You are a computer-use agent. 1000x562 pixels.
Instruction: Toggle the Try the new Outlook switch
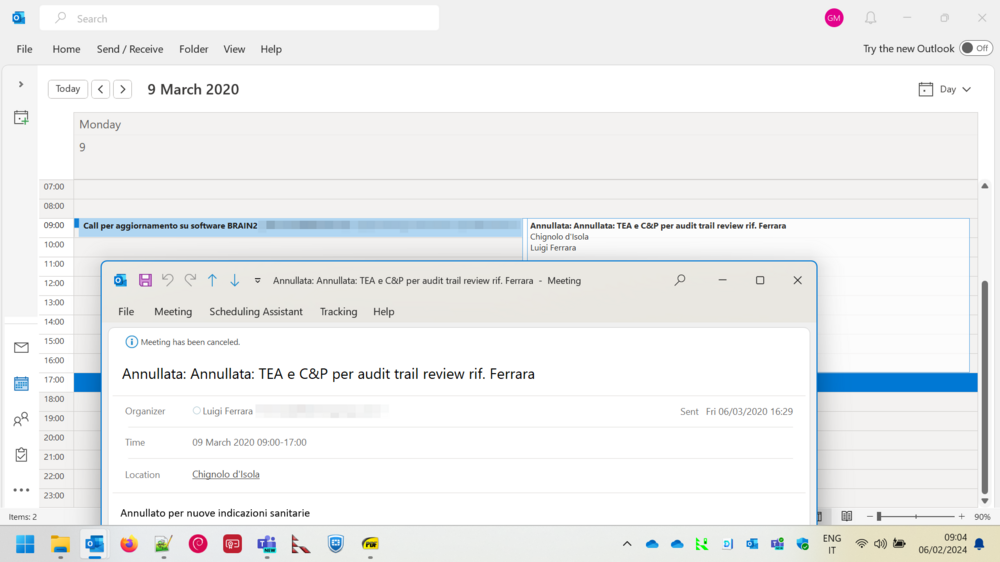point(976,48)
